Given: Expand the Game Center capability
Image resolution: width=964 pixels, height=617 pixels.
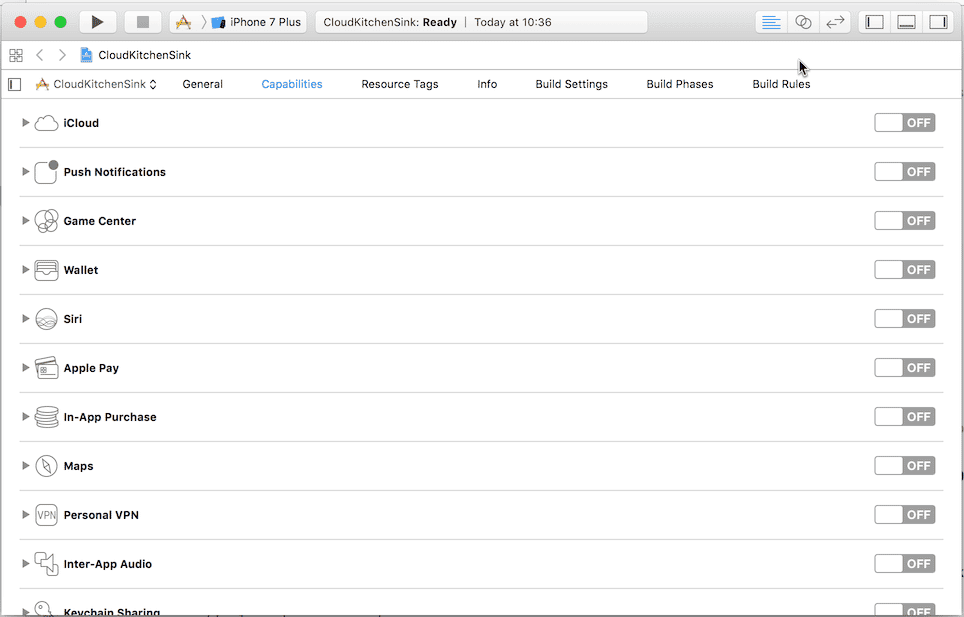Looking at the screenshot, I should (25, 221).
